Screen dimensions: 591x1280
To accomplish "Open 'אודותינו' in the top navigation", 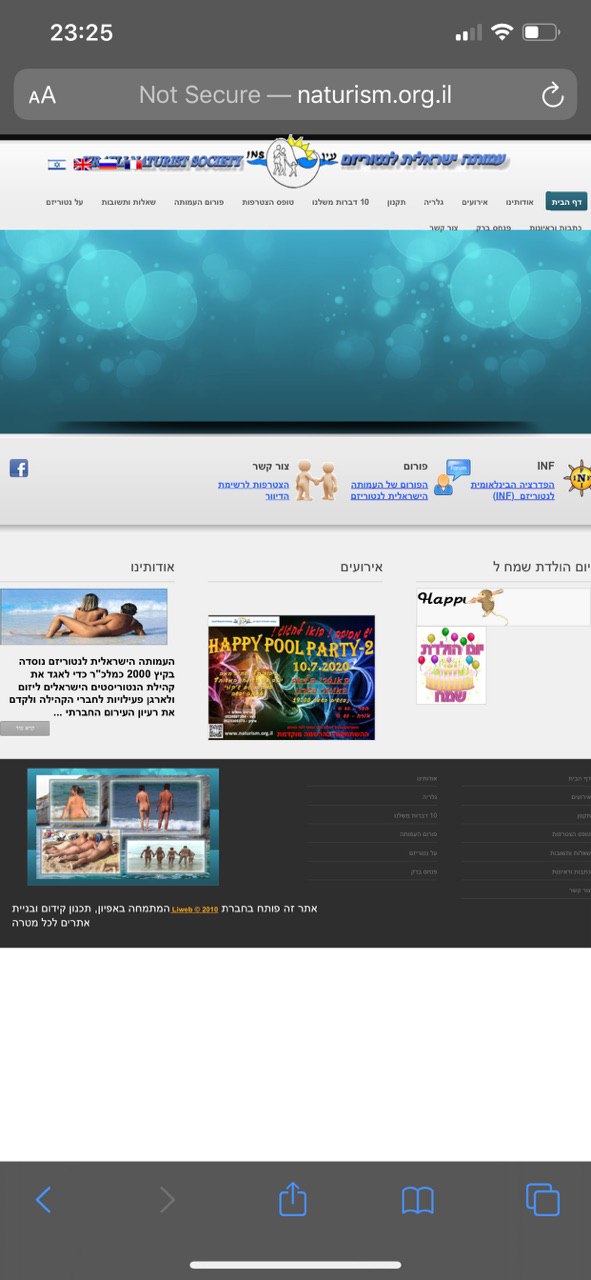I will tap(520, 202).
